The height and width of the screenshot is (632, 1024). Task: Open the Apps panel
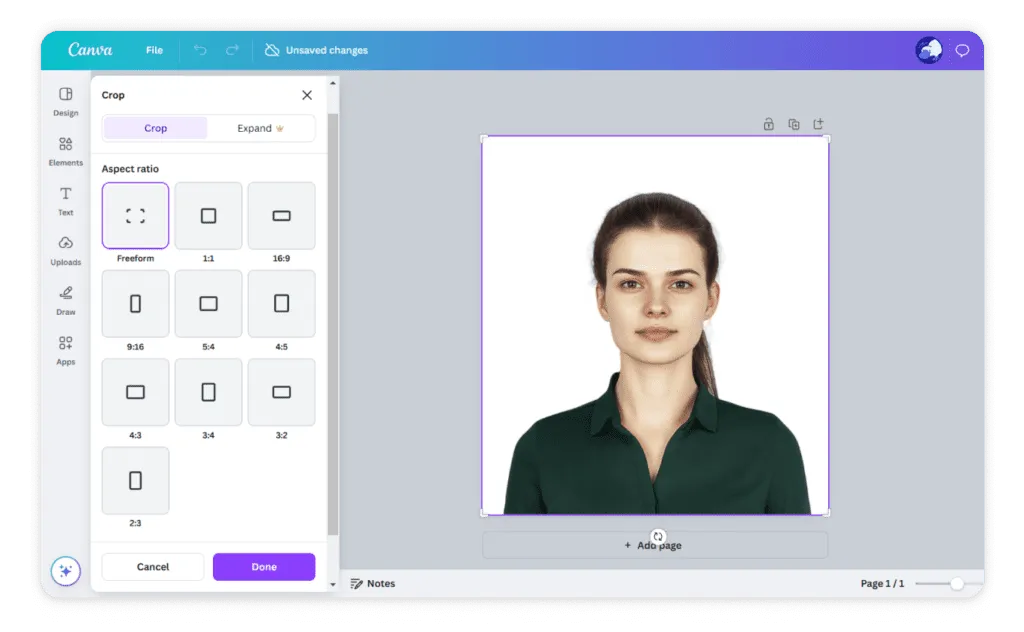pyautogui.click(x=66, y=348)
